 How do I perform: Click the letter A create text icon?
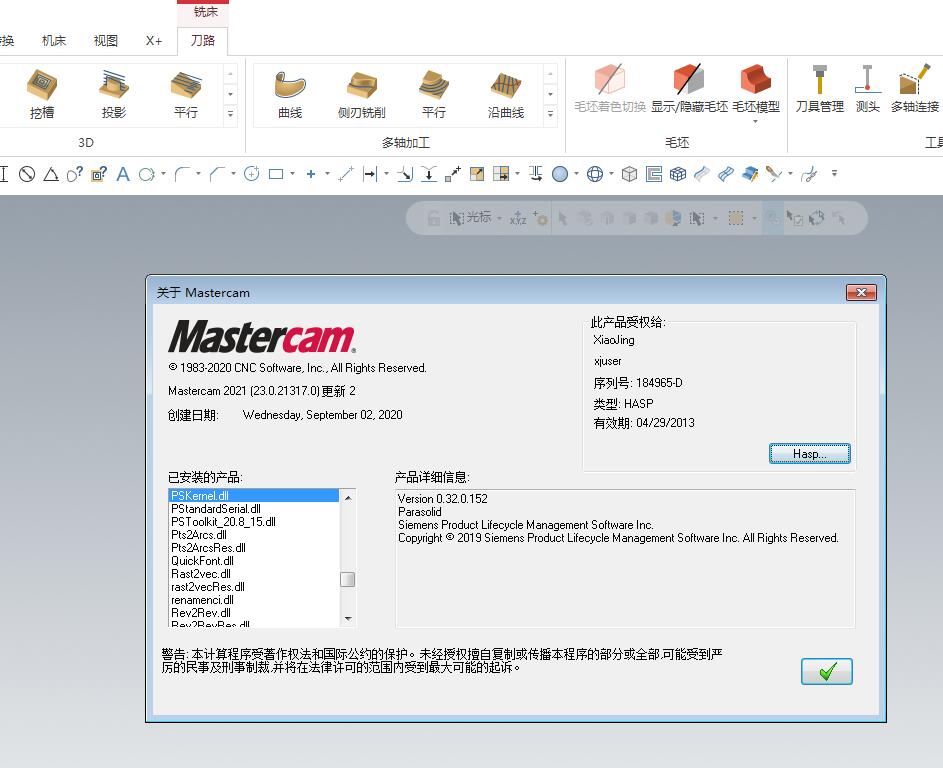pyautogui.click(x=123, y=174)
